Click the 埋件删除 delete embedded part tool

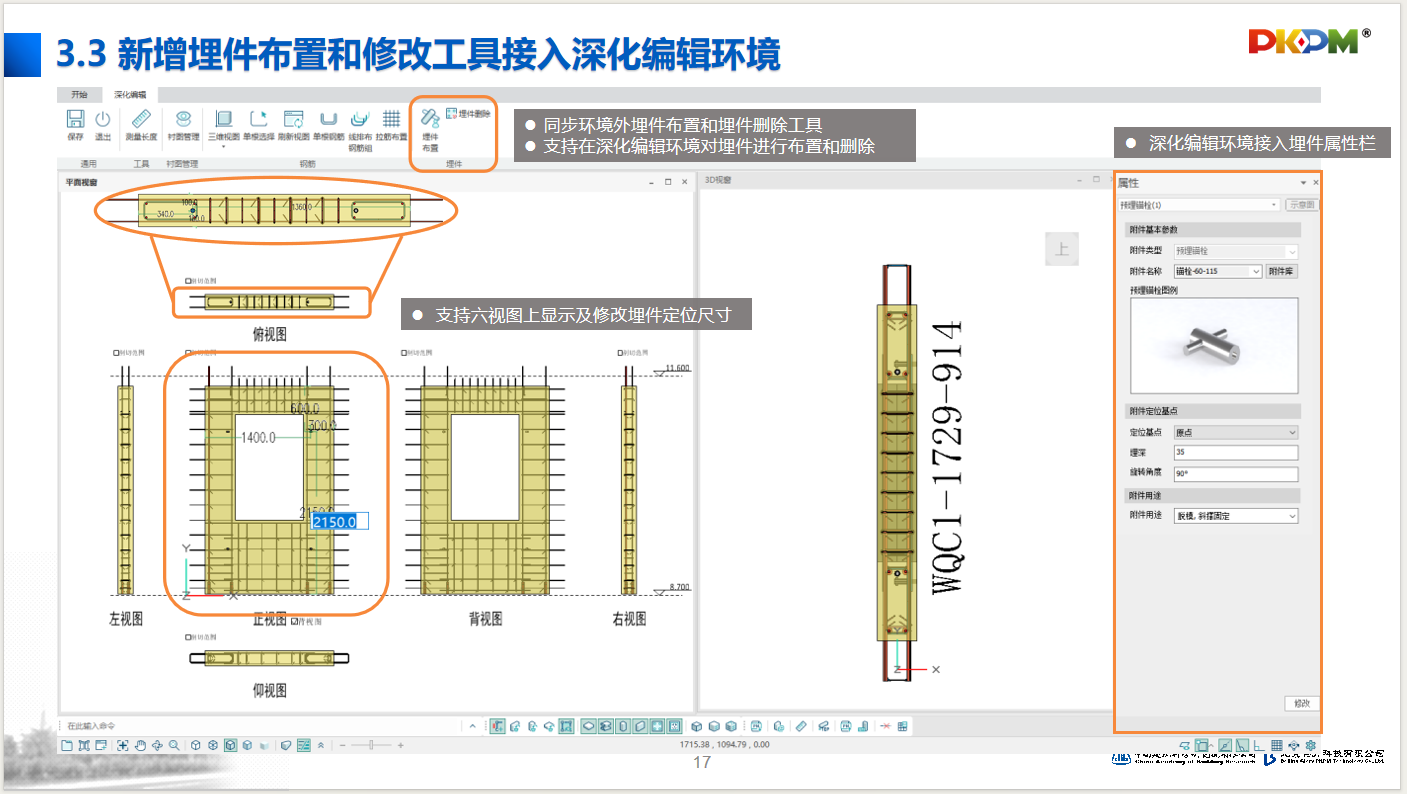point(468,114)
